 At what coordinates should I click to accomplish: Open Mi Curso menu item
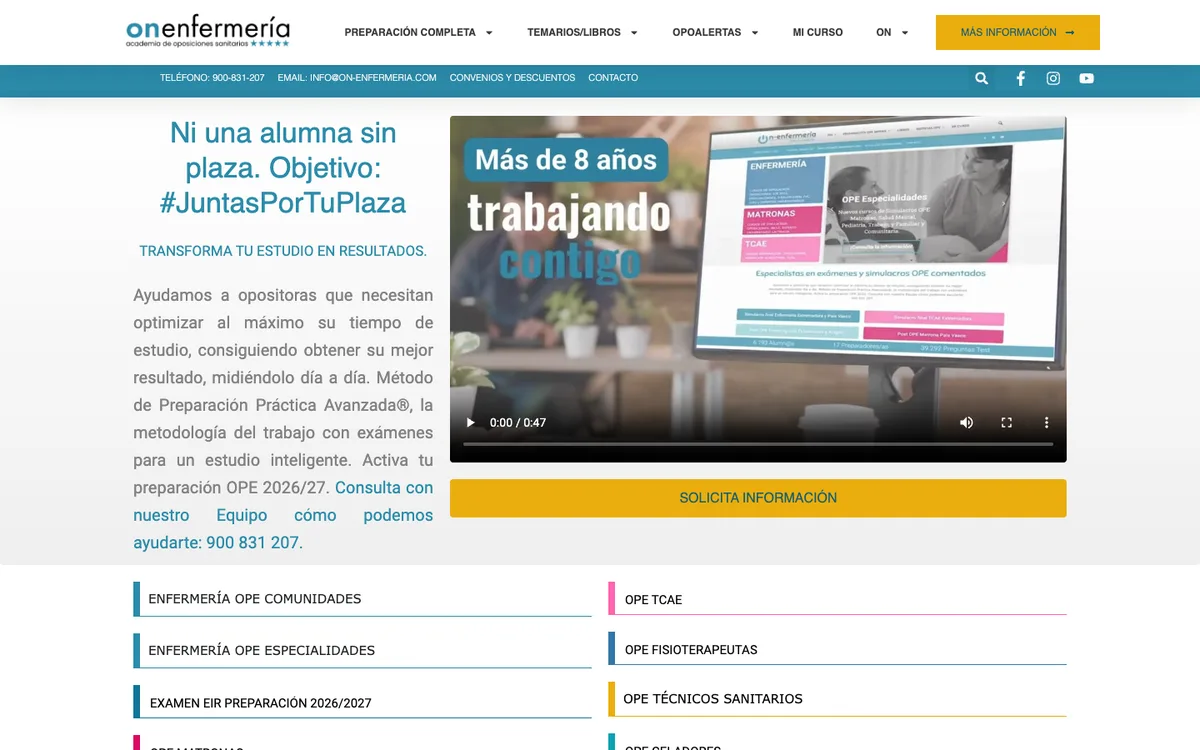point(818,33)
